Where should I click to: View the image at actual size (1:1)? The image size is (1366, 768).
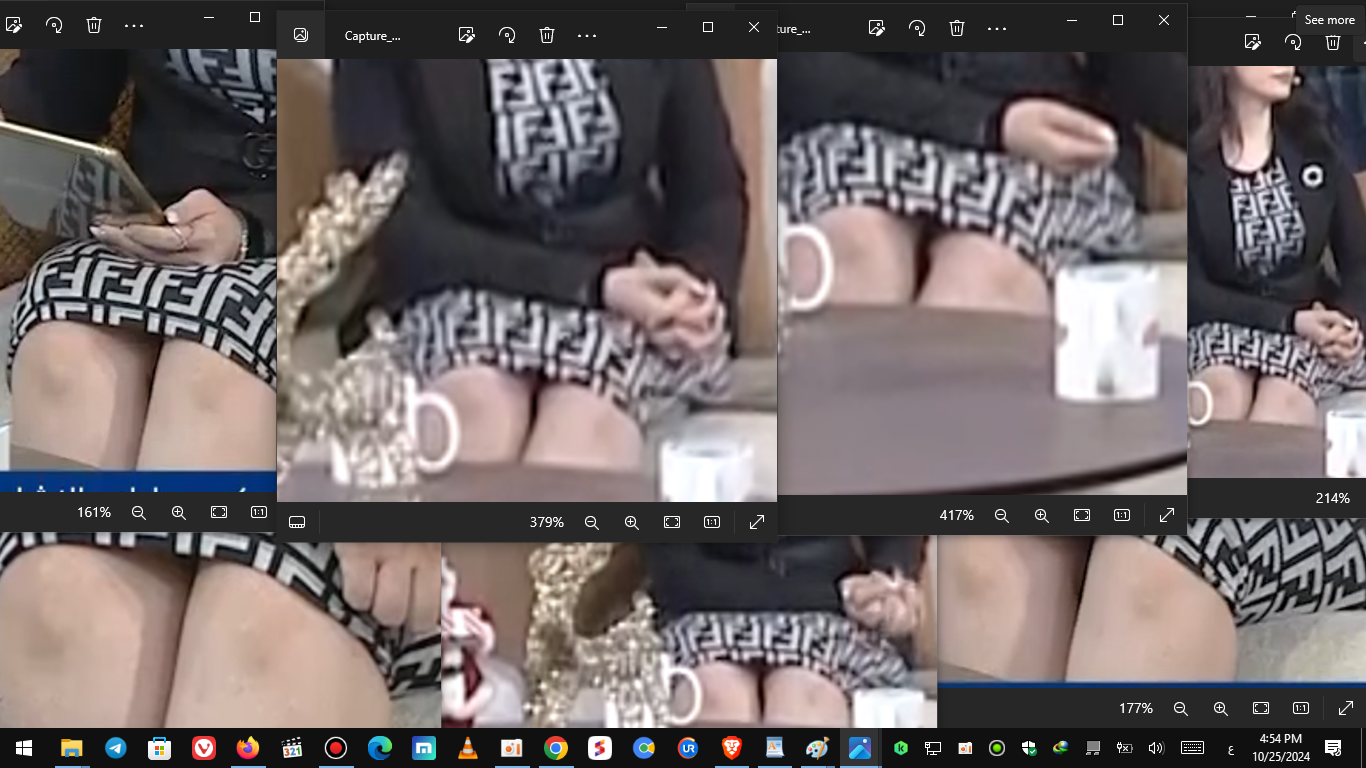point(711,521)
